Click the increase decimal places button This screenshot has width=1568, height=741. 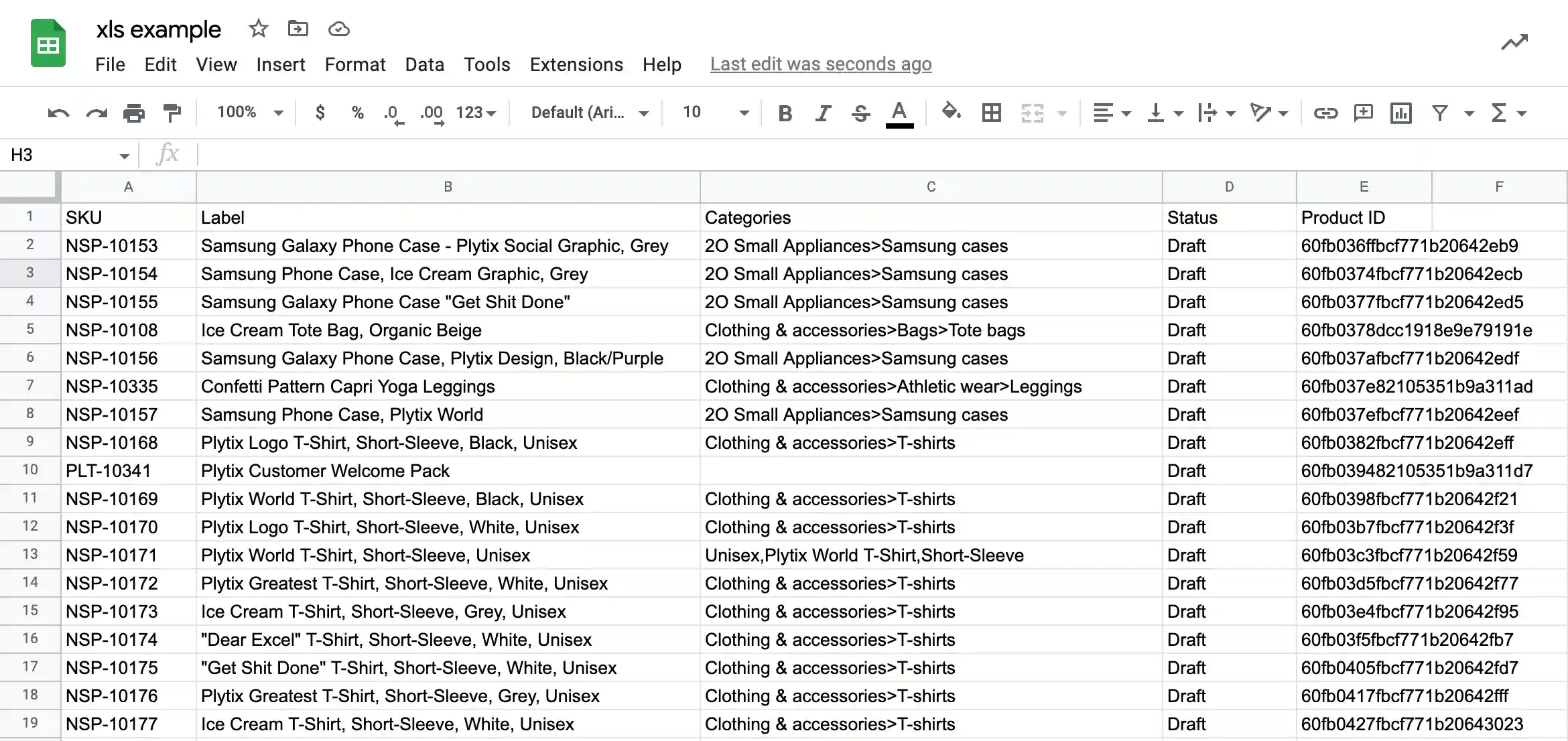[432, 113]
